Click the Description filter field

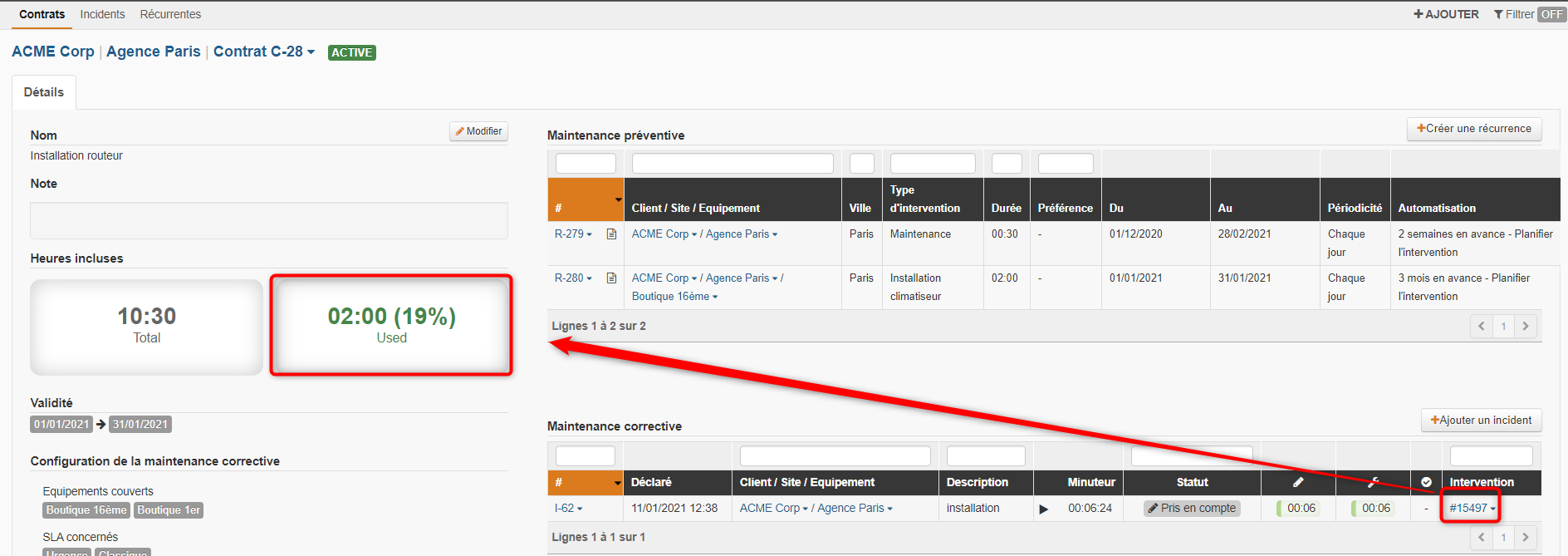tap(986, 456)
